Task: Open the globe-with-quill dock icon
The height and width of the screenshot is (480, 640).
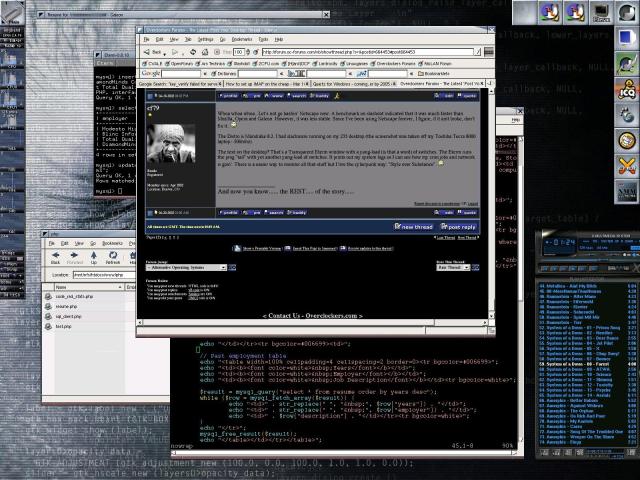Action: (627, 64)
